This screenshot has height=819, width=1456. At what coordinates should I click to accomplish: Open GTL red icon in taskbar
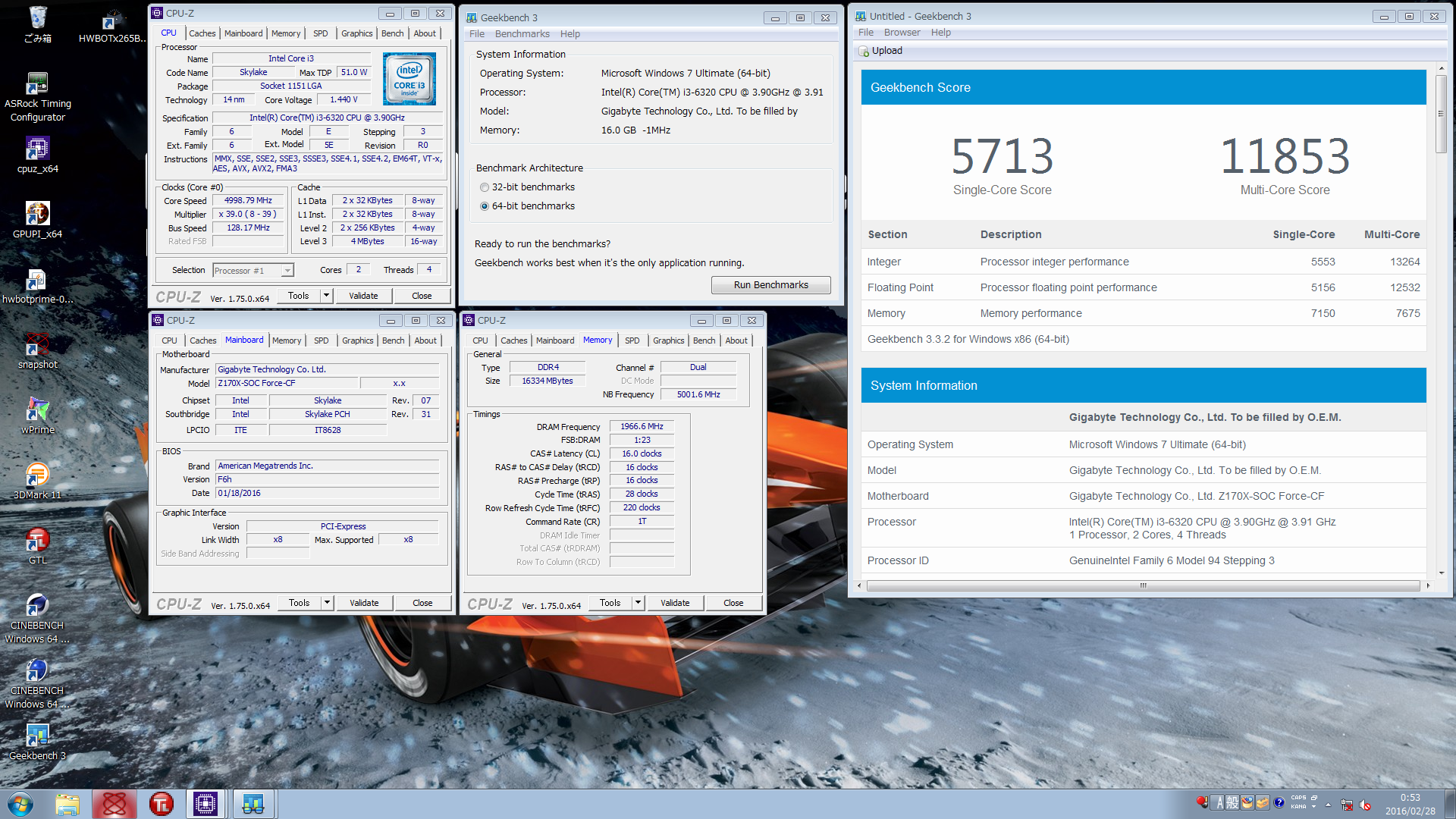click(162, 804)
